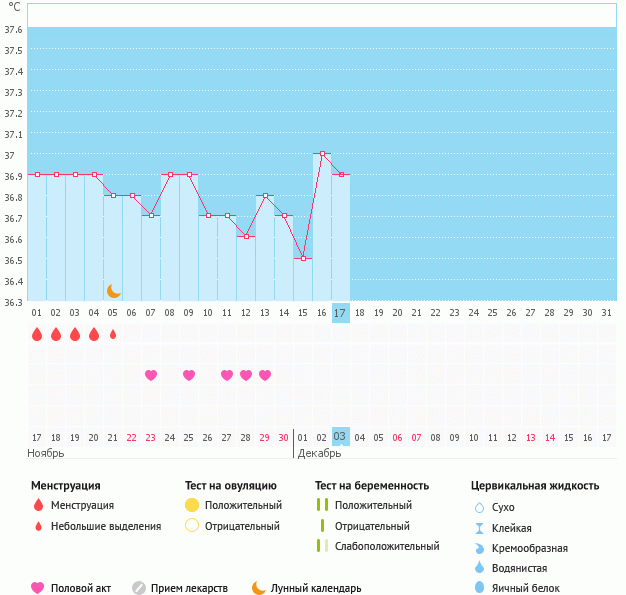Click the Ноябрь month label
The image size is (626, 595).
[46, 453]
